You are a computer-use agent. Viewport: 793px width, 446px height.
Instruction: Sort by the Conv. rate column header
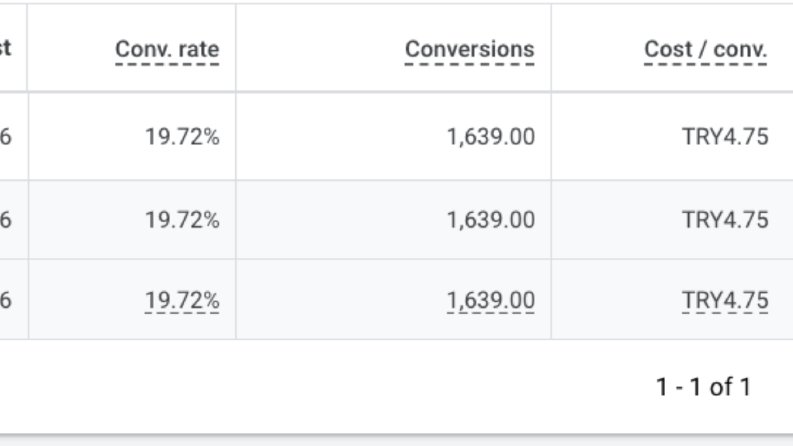coord(167,50)
